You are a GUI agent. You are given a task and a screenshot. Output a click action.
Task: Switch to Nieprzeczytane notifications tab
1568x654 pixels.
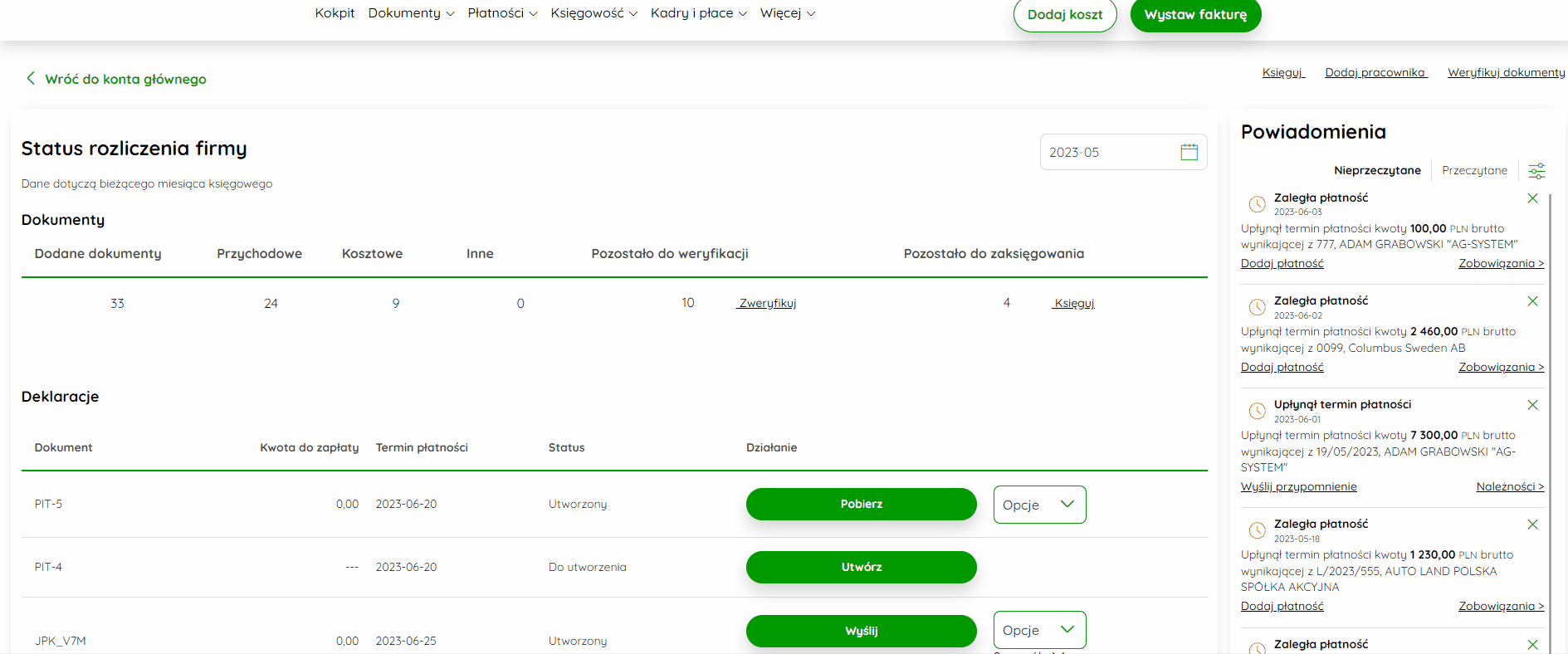pyautogui.click(x=1377, y=170)
